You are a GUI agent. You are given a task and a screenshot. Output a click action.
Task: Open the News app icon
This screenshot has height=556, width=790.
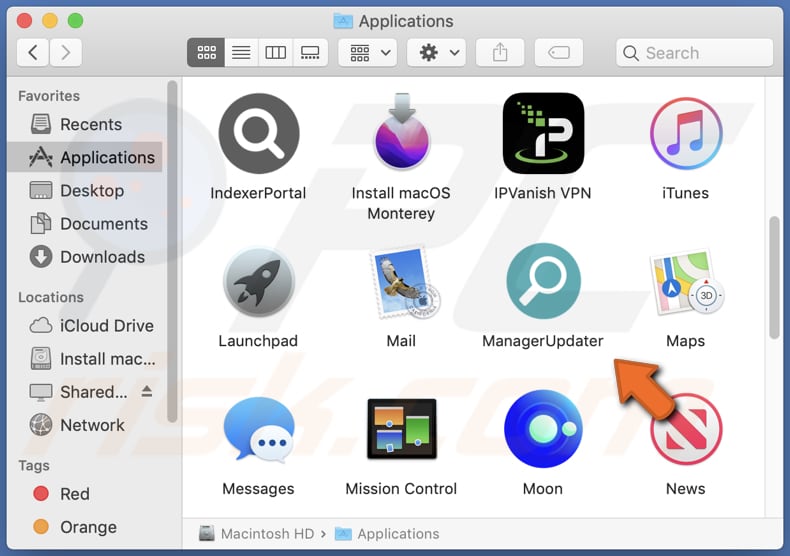point(686,430)
